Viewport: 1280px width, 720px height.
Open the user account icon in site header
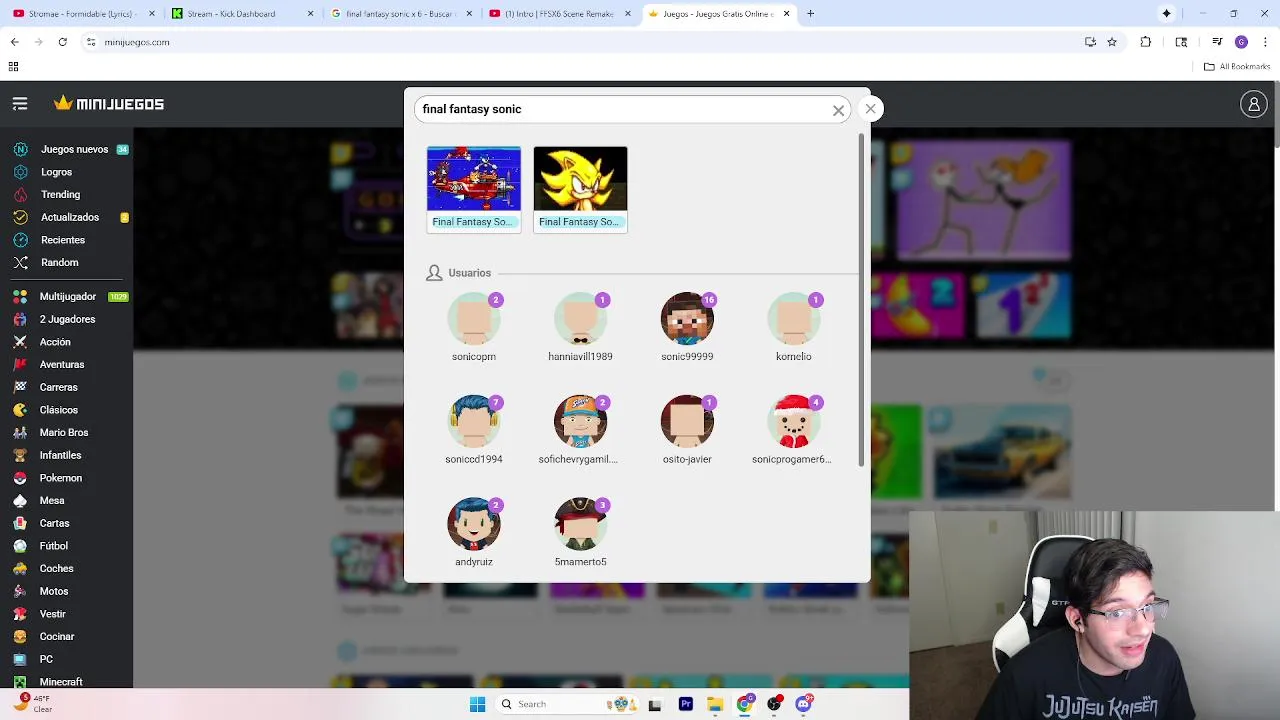tap(1253, 103)
